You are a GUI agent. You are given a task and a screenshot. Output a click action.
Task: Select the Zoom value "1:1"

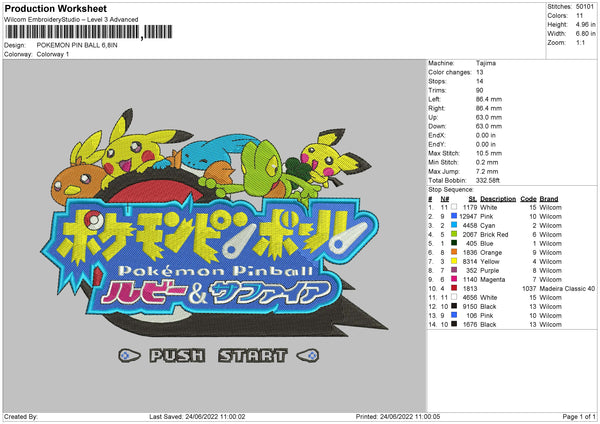tap(580, 42)
